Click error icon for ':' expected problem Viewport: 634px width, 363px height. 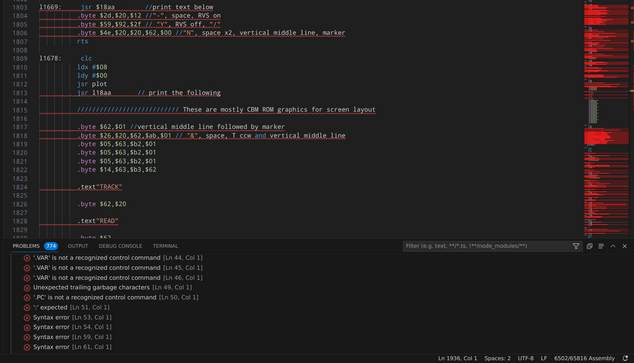pyautogui.click(x=27, y=308)
